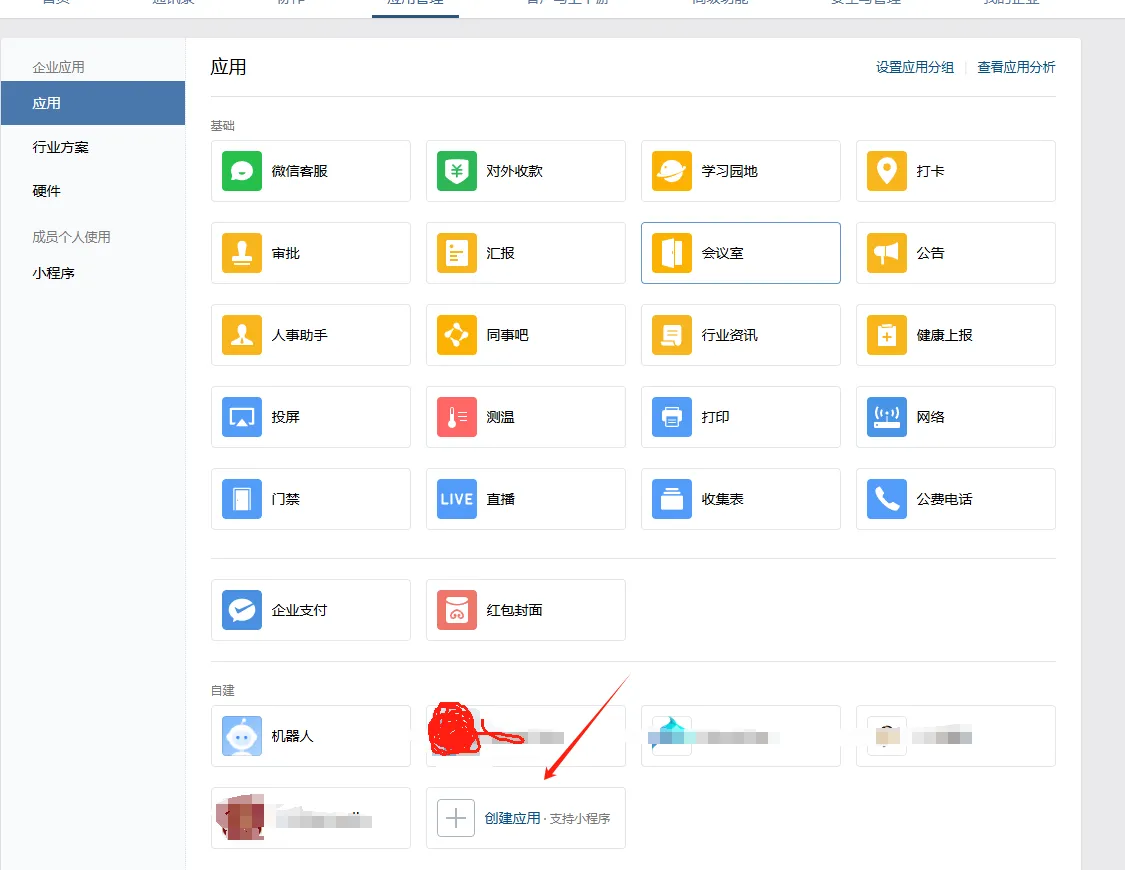Click the 设置应用分组 link
Screen dimensions: 1125x870
tap(915, 67)
